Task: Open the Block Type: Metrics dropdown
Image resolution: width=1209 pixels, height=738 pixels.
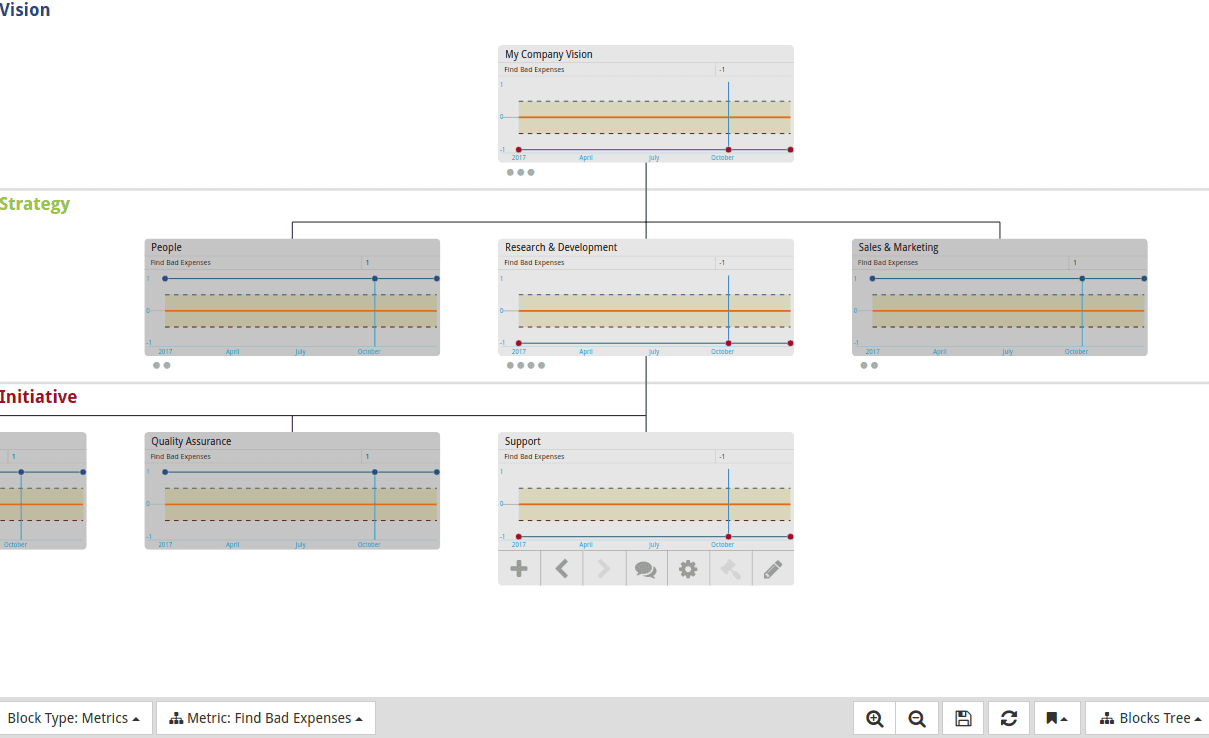Action: coord(74,718)
